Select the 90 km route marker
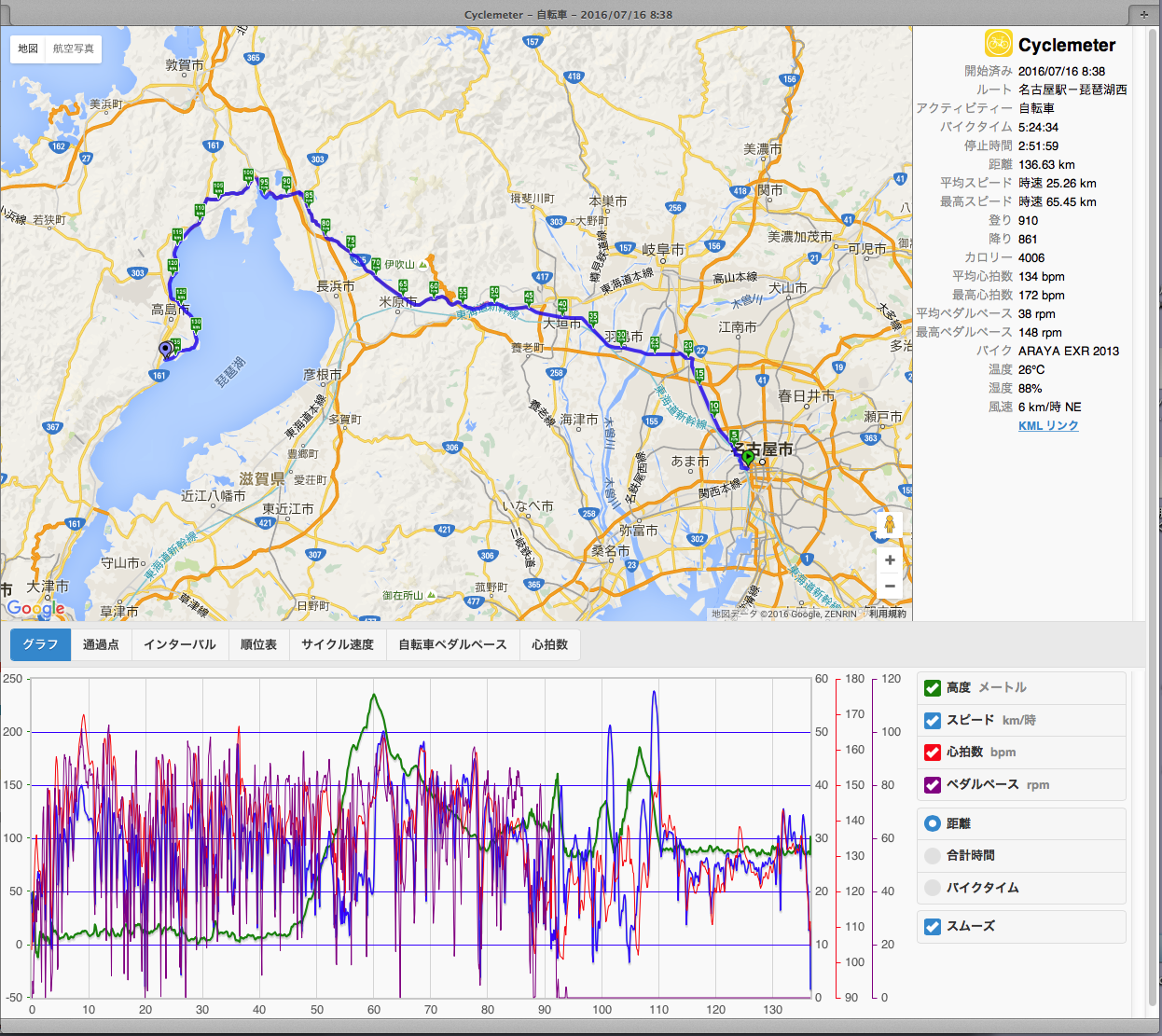The width and height of the screenshot is (1162, 1036). 286,185
